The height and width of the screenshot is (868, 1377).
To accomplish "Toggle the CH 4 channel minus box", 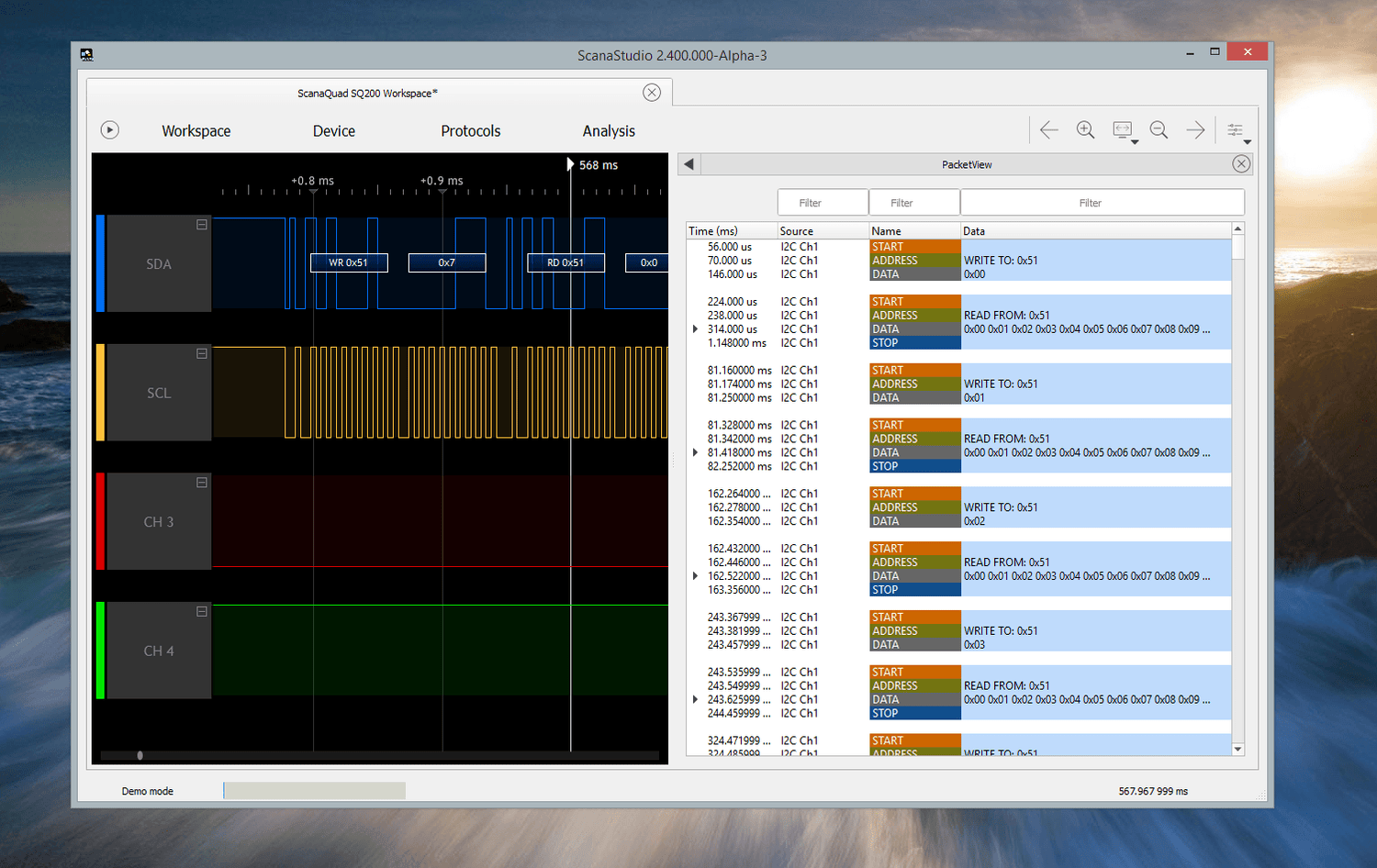I will tap(202, 611).
